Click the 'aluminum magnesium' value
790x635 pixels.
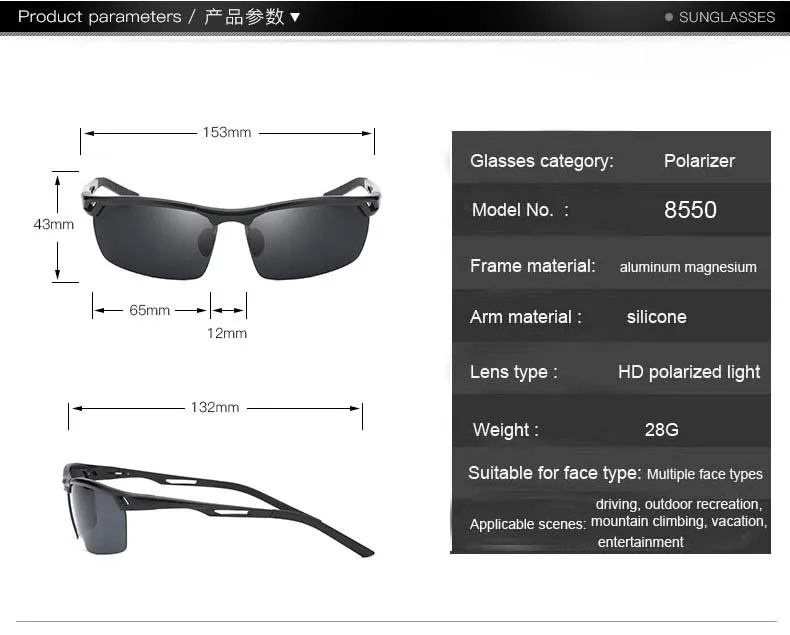[x=688, y=267]
